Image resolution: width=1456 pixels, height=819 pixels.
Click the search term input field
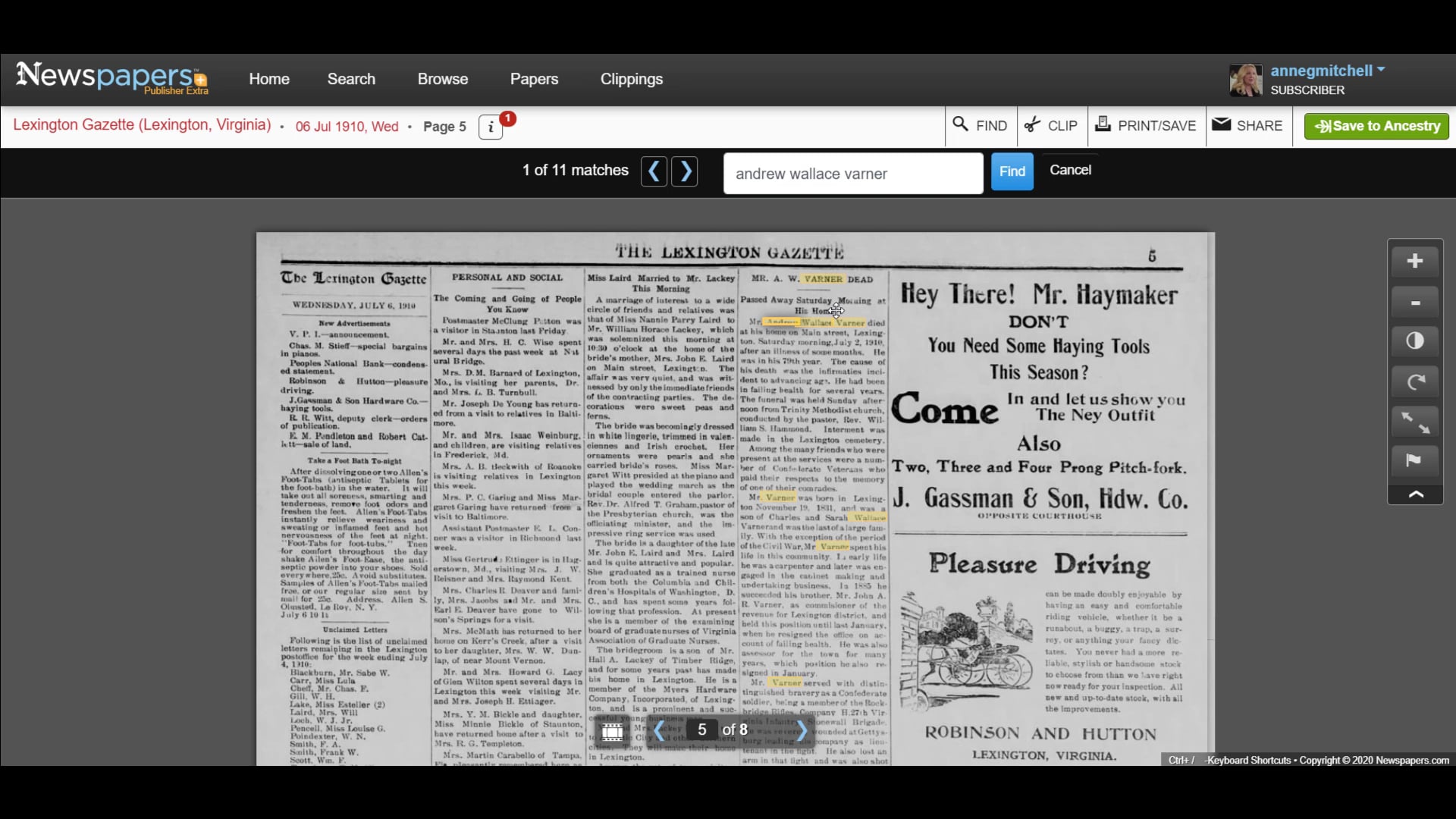click(x=852, y=173)
